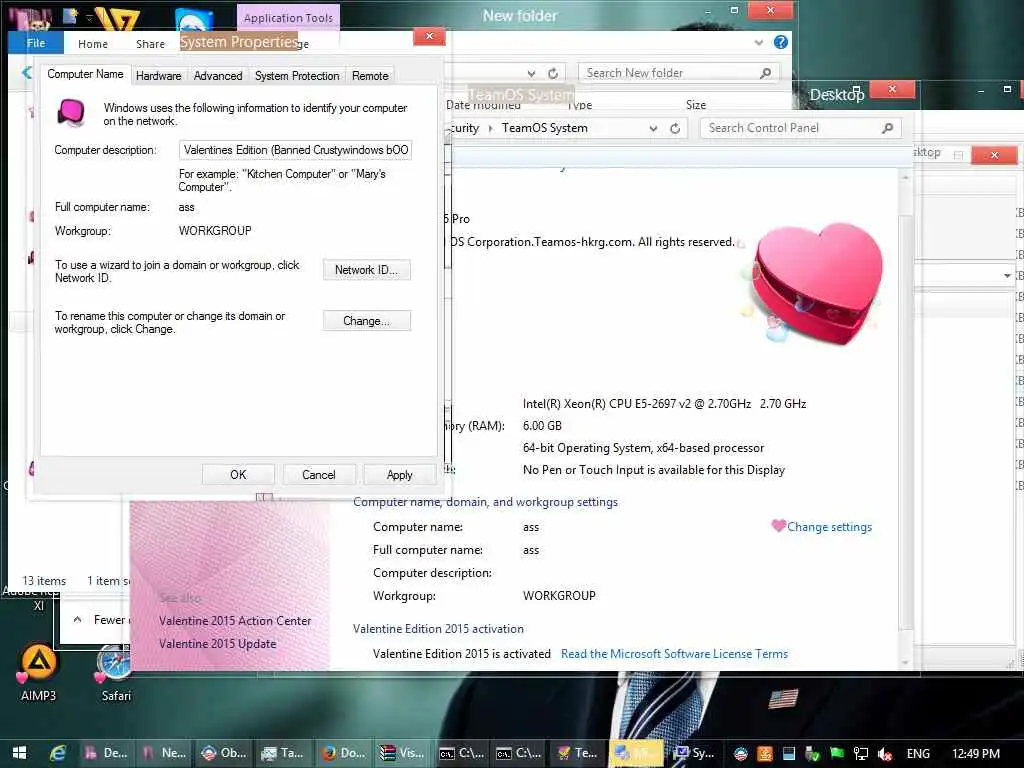Click the search magnifier in New folder window
This screenshot has width=1024, height=768.
[x=766, y=73]
